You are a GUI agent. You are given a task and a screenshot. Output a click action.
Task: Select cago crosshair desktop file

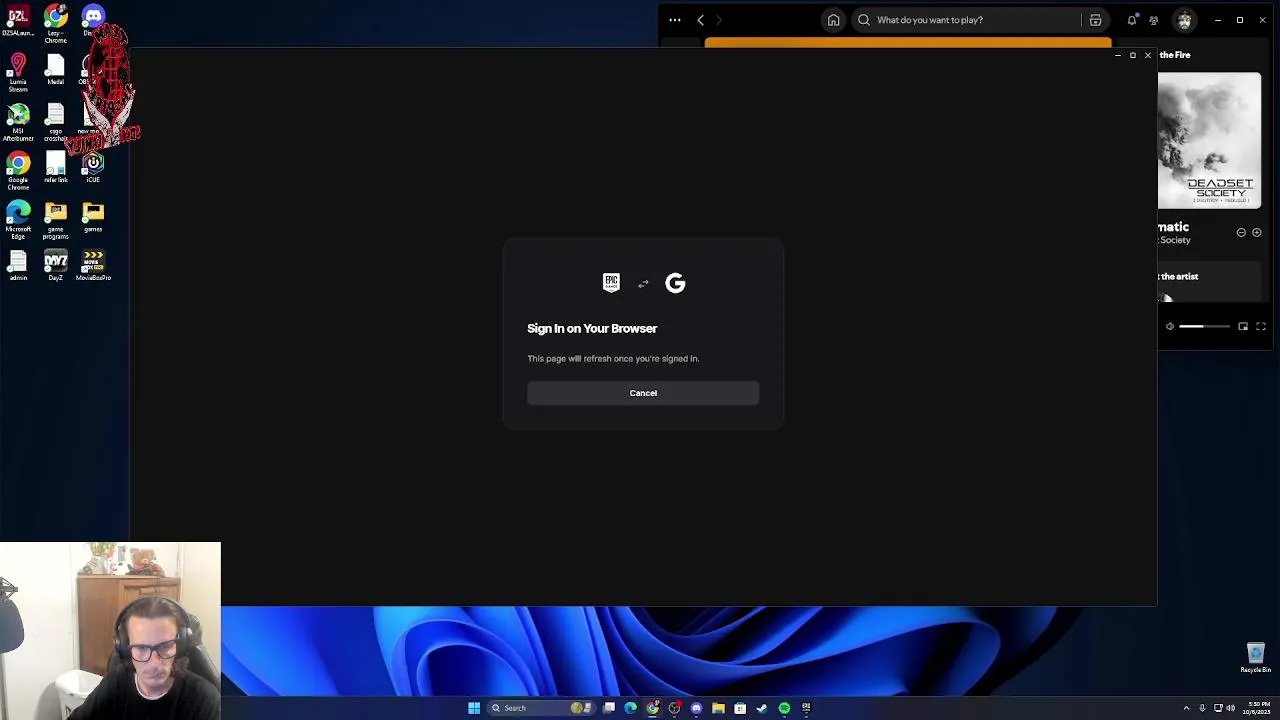click(x=56, y=123)
